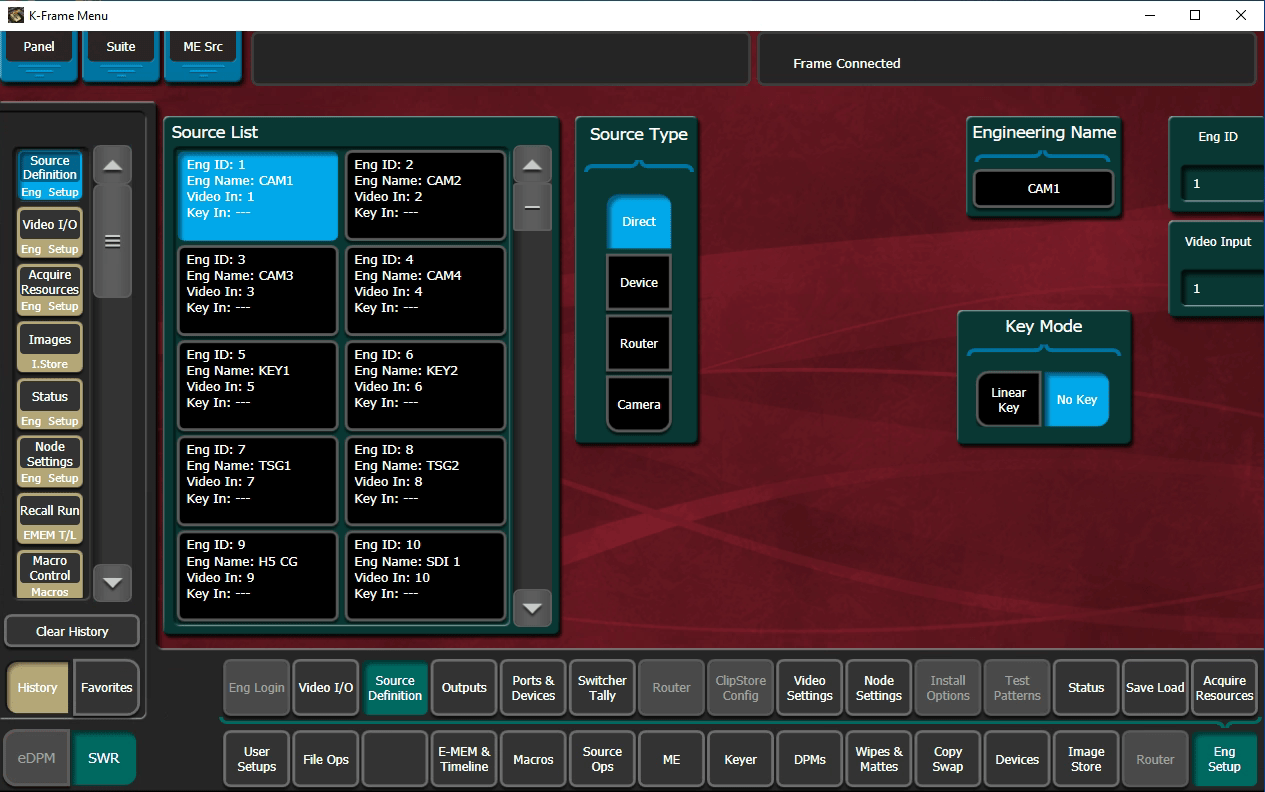Select Router source type

point(639,343)
